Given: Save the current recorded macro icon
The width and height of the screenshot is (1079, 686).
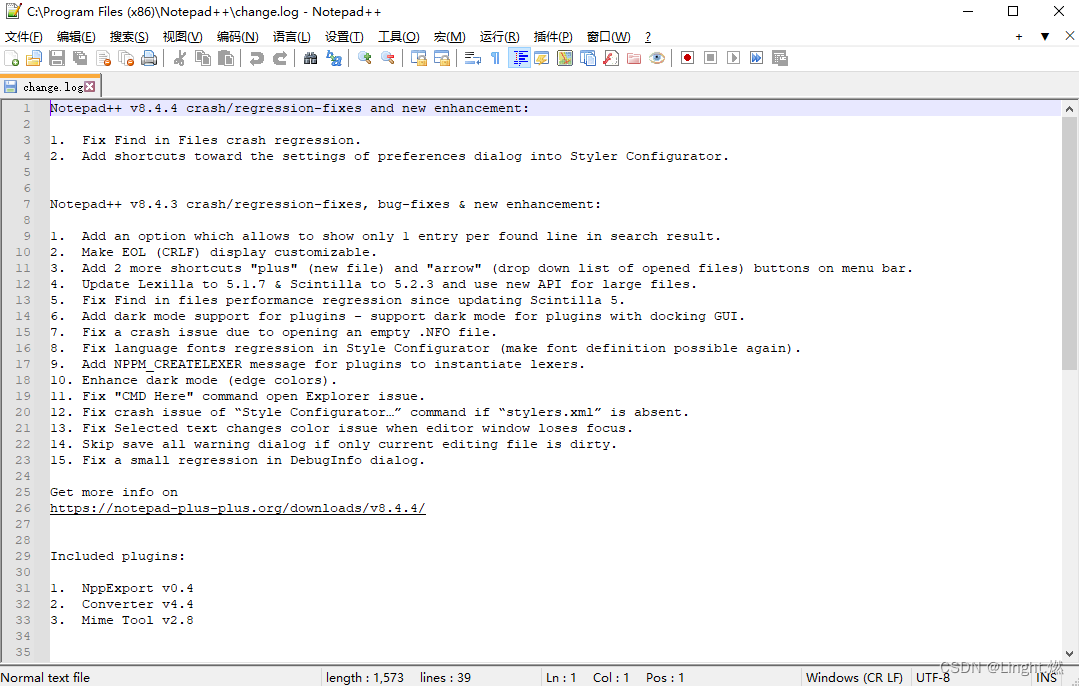Looking at the screenshot, I should pyautogui.click(x=780, y=58).
